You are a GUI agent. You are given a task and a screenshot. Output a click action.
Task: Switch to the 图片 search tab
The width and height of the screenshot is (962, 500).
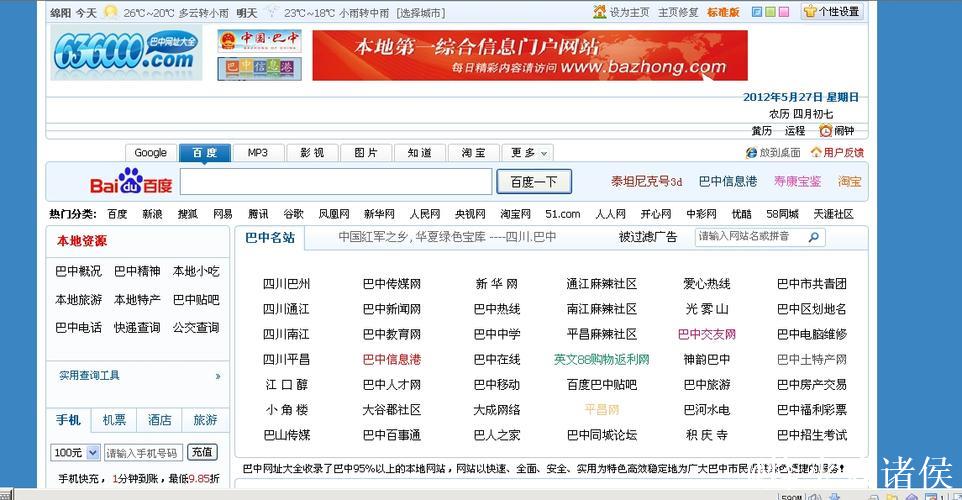[366, 153]
